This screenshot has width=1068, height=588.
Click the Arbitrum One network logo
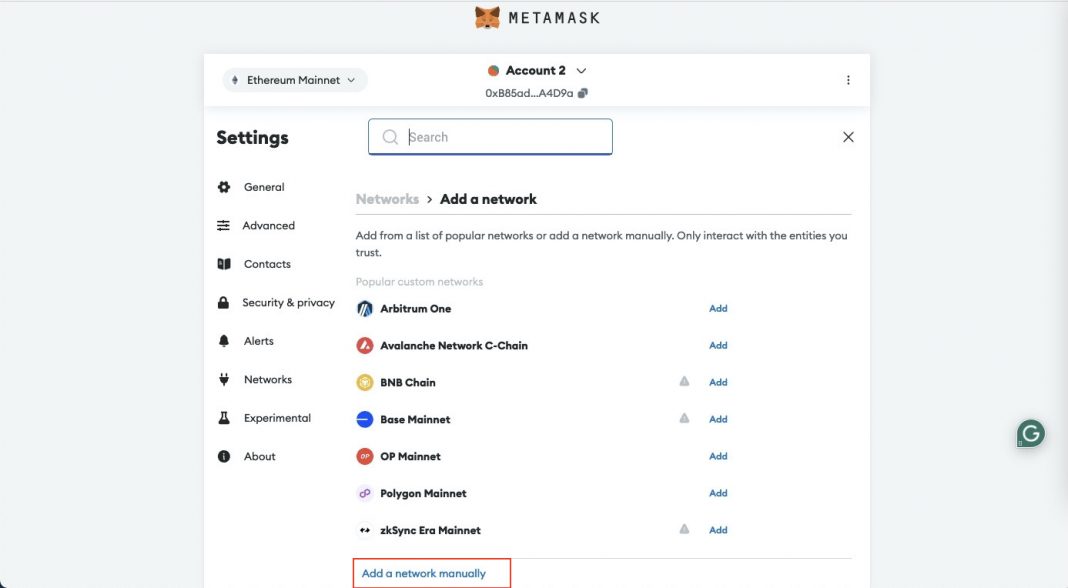point(364,308)
